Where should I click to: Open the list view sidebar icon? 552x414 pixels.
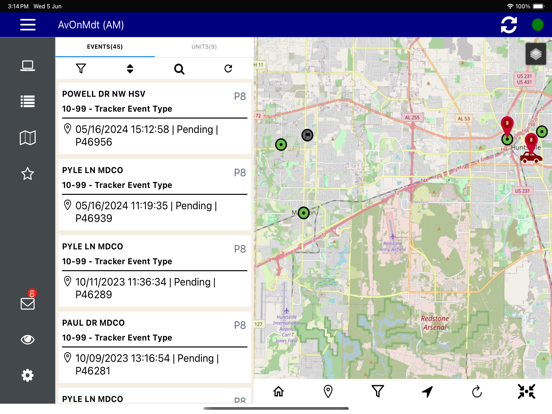[x=27, y=101]
